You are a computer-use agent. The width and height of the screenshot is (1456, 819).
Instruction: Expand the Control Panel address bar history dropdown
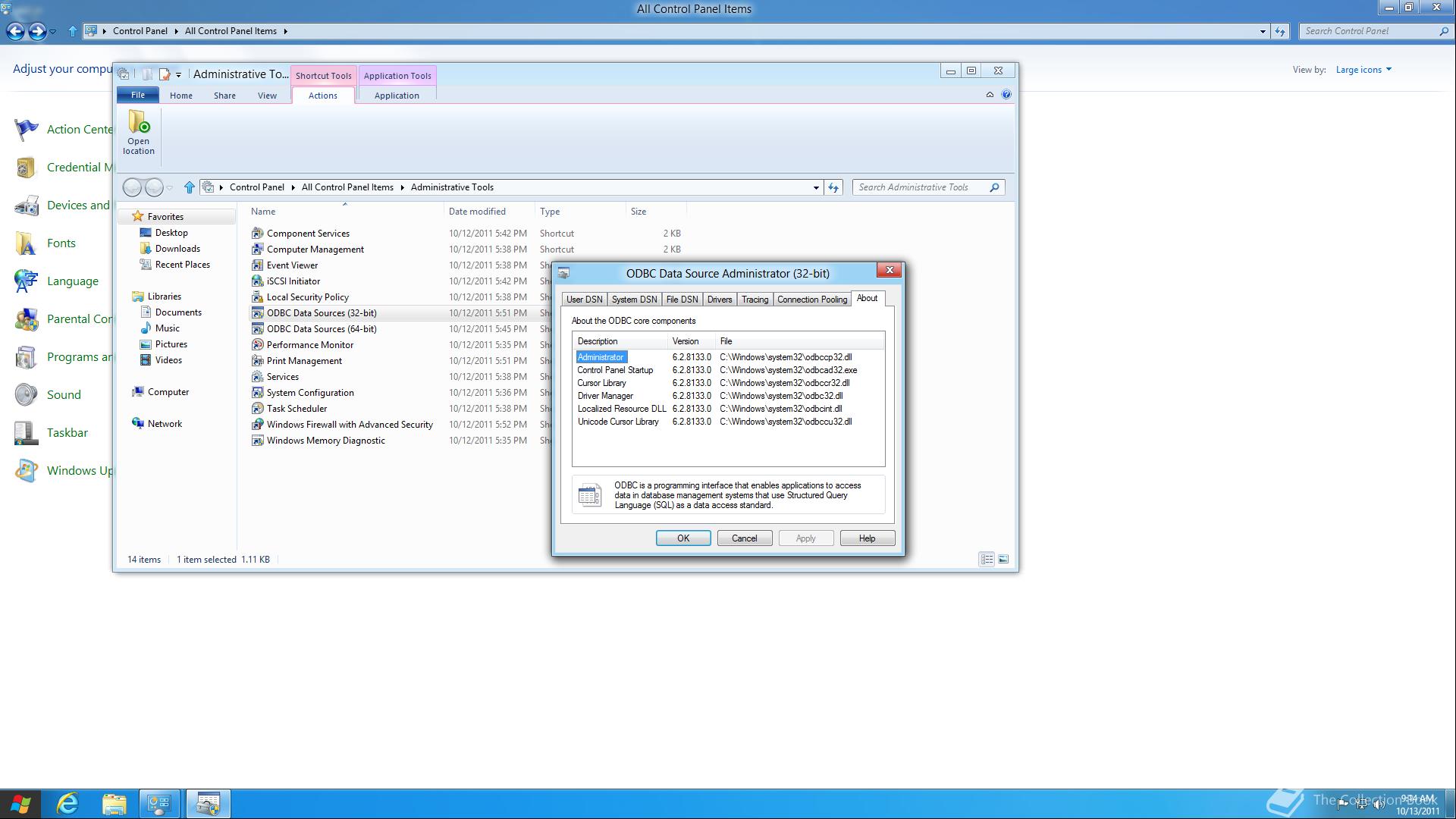pos(1263,31)
